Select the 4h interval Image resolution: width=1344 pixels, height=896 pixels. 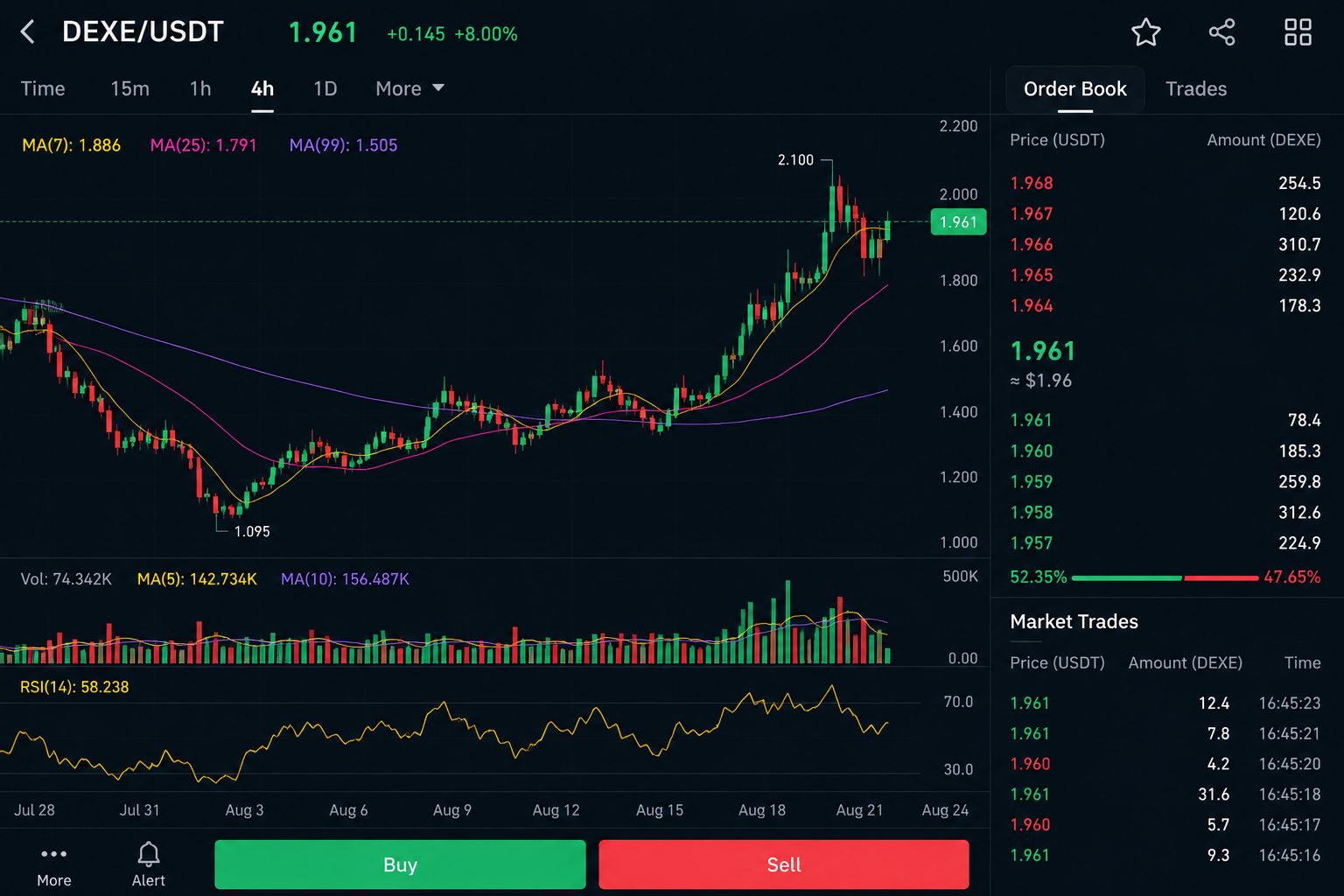(262, 88)
